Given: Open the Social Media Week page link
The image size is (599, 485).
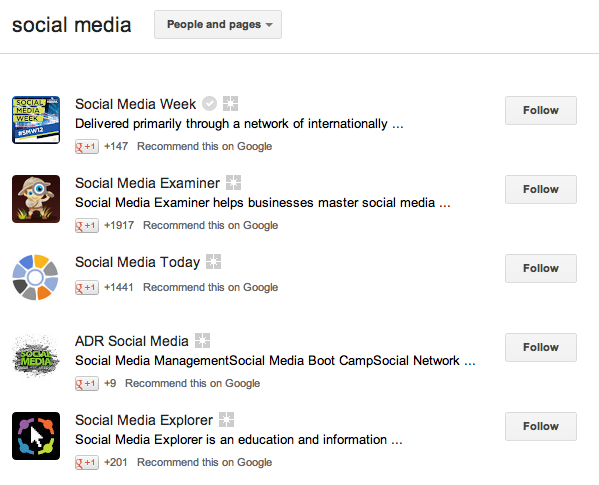Looking at the screenshot, I should click(135, 104).
